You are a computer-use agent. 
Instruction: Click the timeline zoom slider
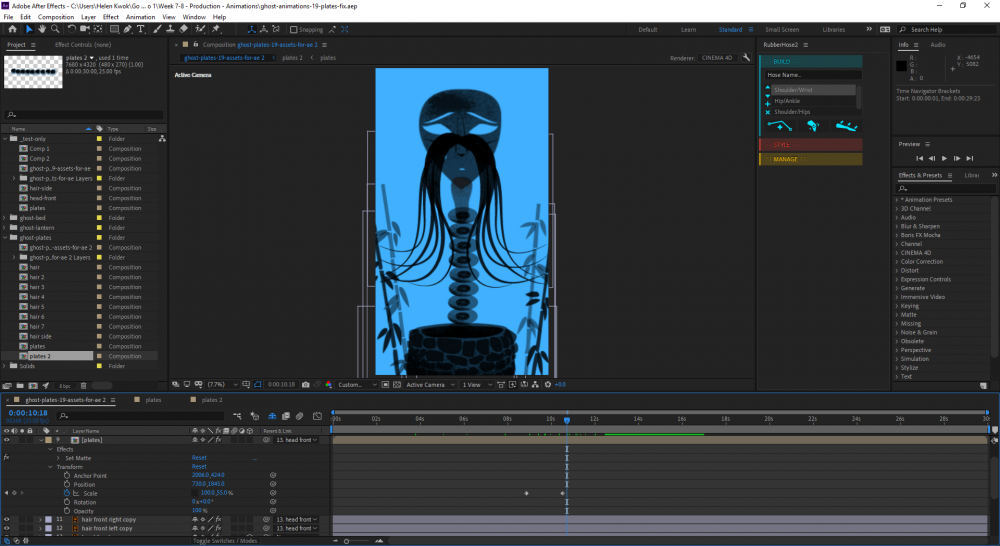point(347,541)
